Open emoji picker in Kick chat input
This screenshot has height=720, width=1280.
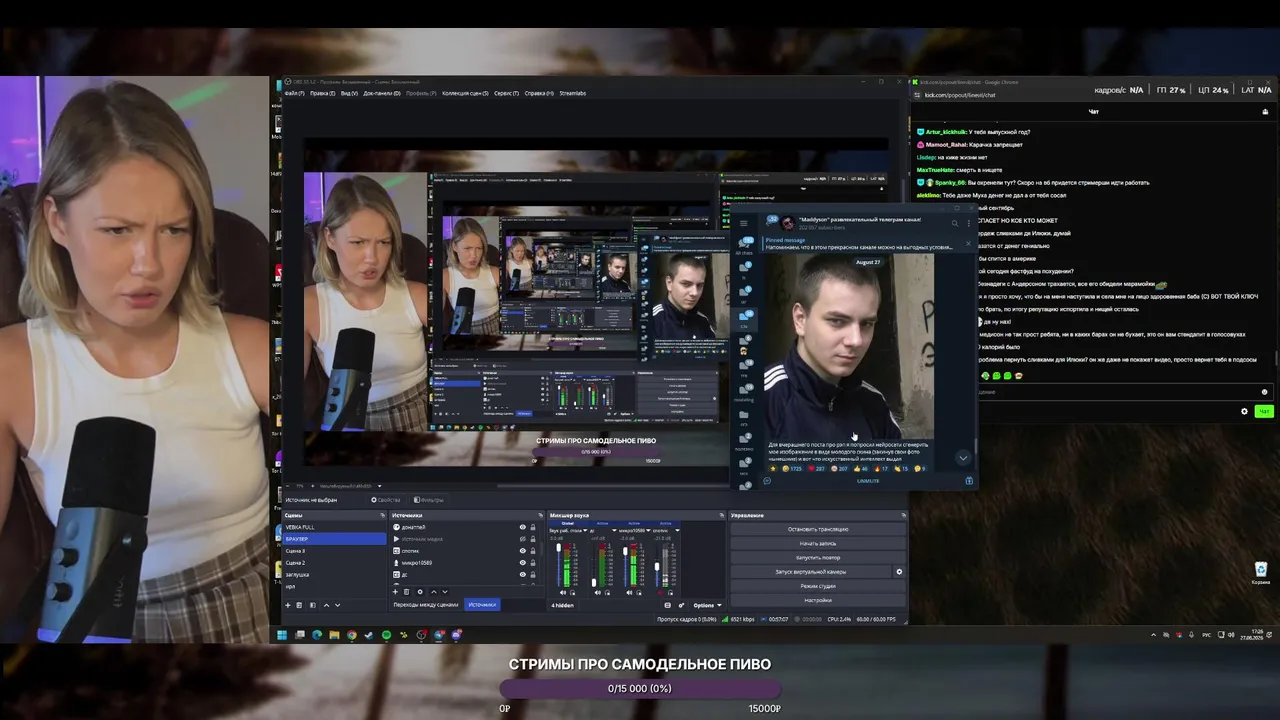(x=1265, y=392)
